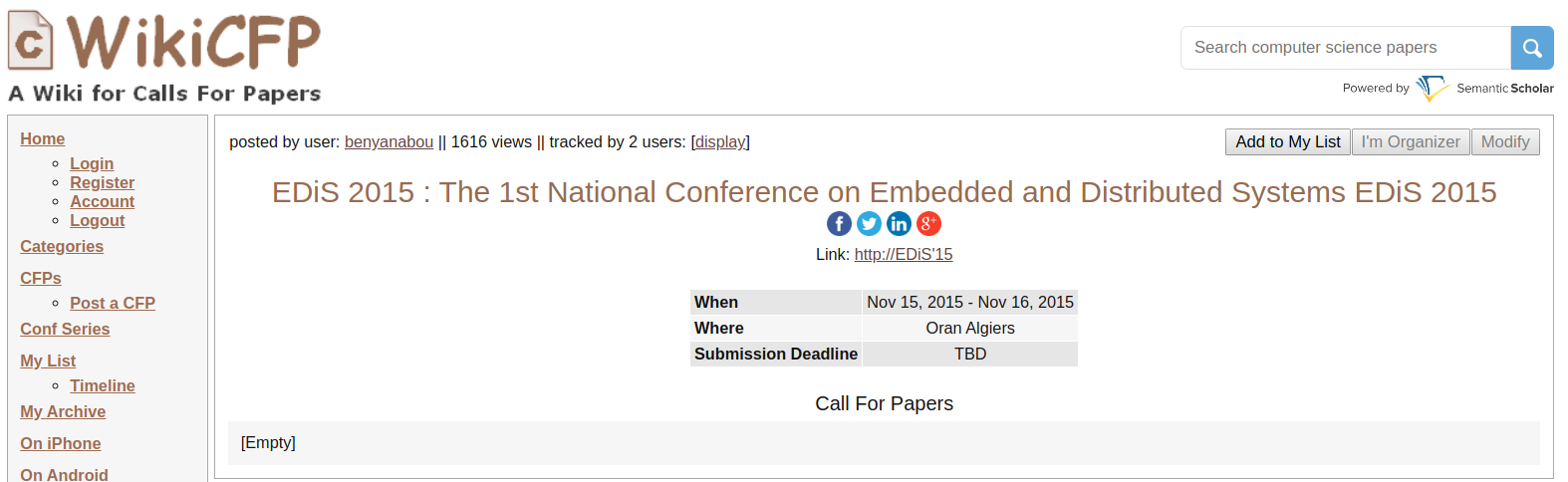Click the blue search magnifier button

pyautogui.click(x=1531, y=48)
